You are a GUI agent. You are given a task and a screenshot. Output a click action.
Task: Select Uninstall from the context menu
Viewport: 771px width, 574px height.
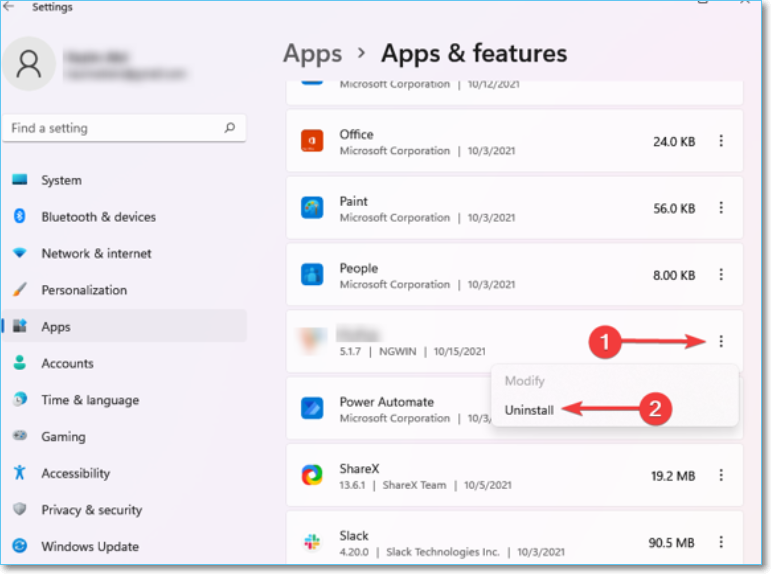point(529,410)
